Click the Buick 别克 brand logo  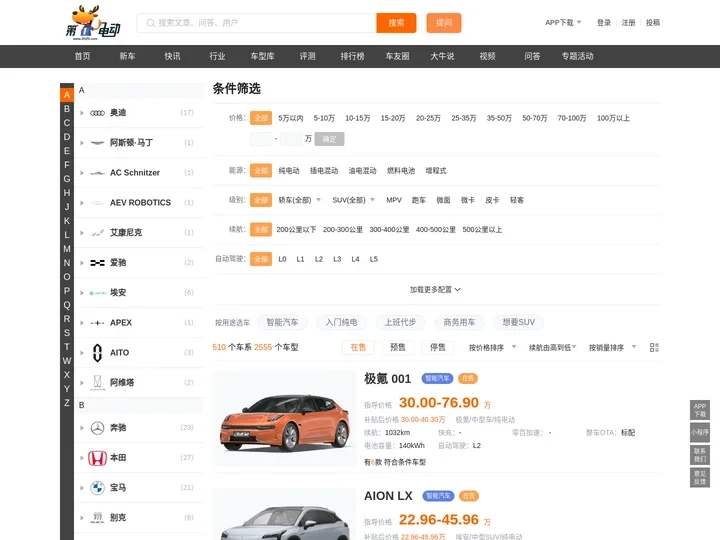click(97, 518)
